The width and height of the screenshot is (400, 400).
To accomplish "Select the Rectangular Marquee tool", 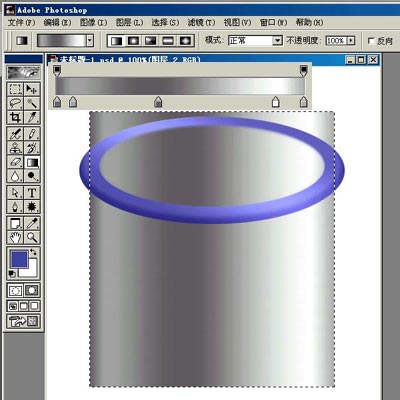I will click(15, 89).
